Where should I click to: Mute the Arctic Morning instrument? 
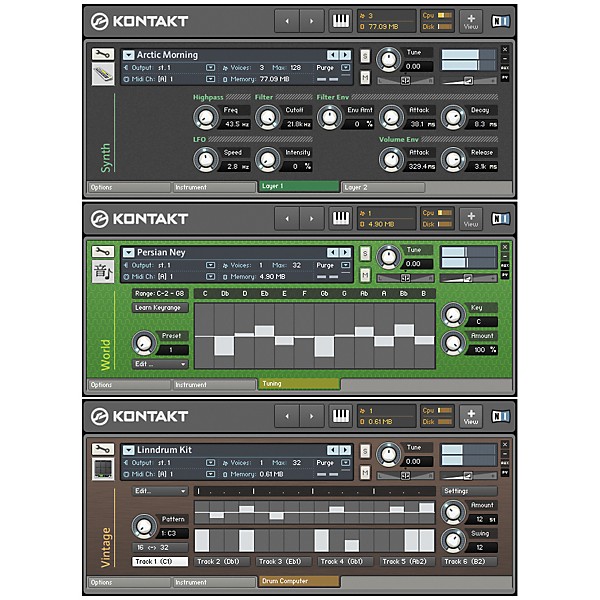[x=365, y=78]
